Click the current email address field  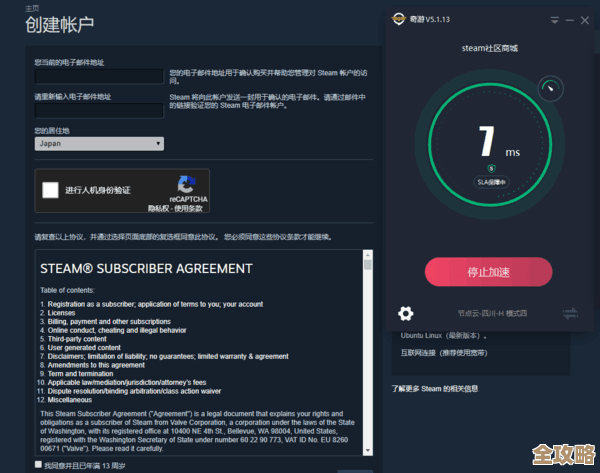[99, 76]
